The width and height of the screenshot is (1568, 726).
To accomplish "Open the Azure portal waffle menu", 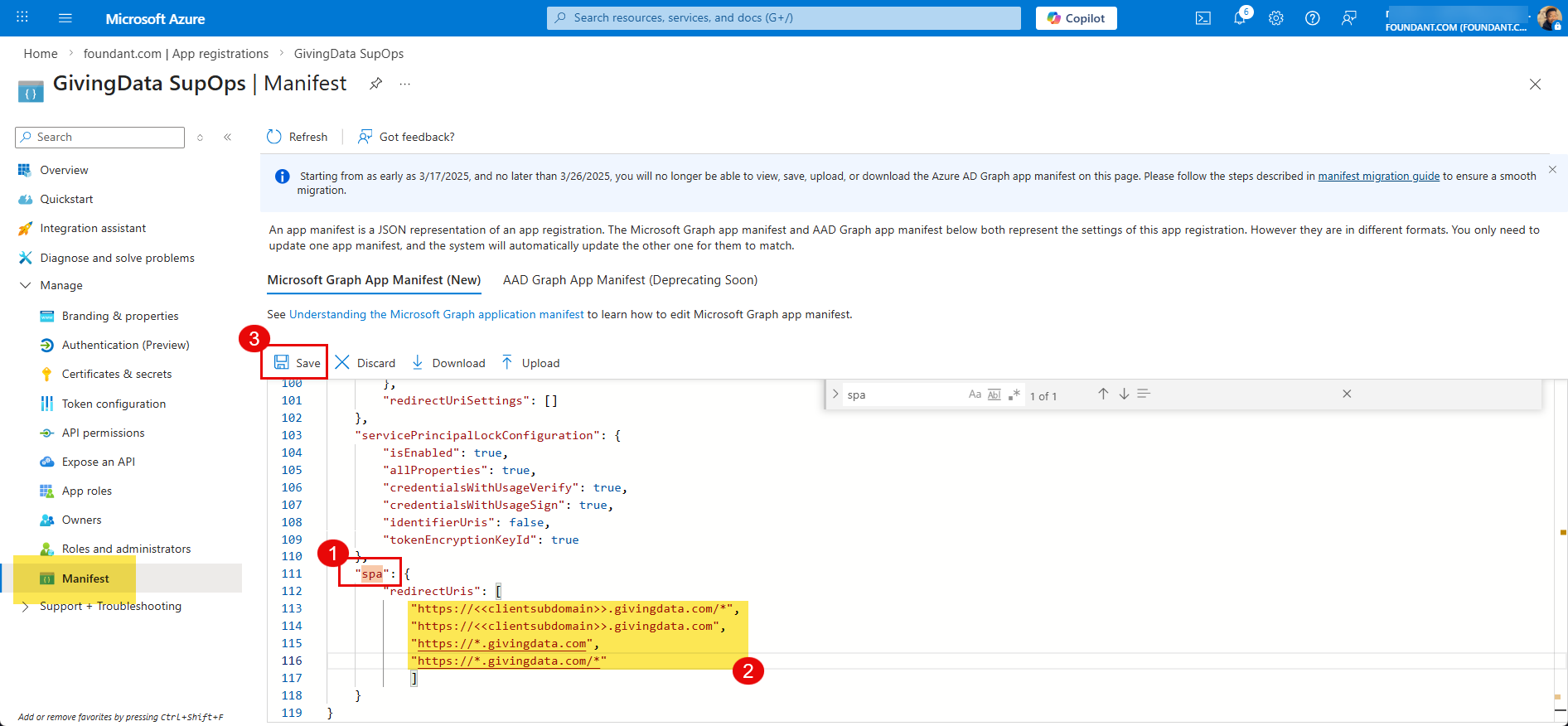I will 22,17.
